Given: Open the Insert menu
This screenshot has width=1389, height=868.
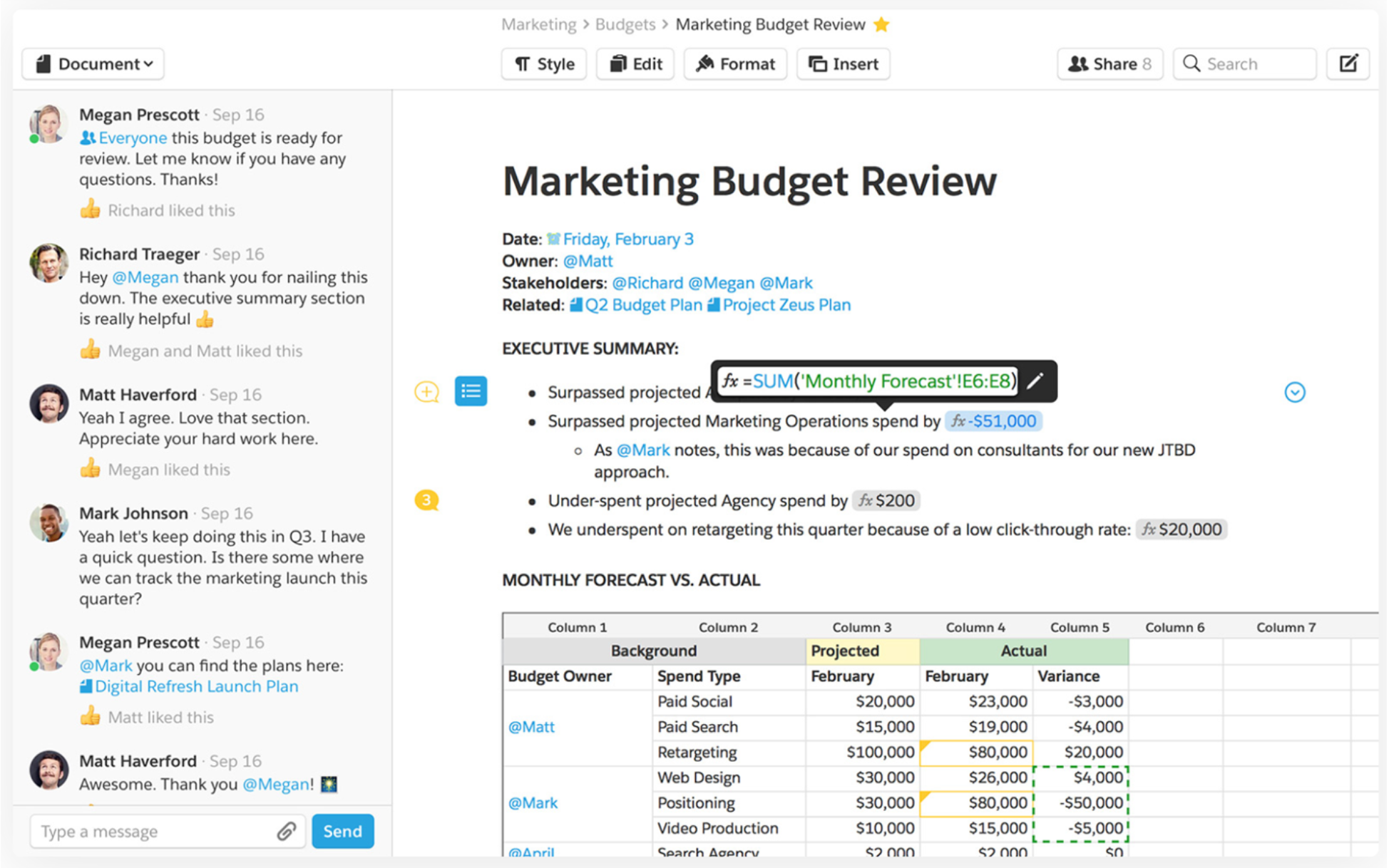Looking at the screenshot, I should 843,64.
